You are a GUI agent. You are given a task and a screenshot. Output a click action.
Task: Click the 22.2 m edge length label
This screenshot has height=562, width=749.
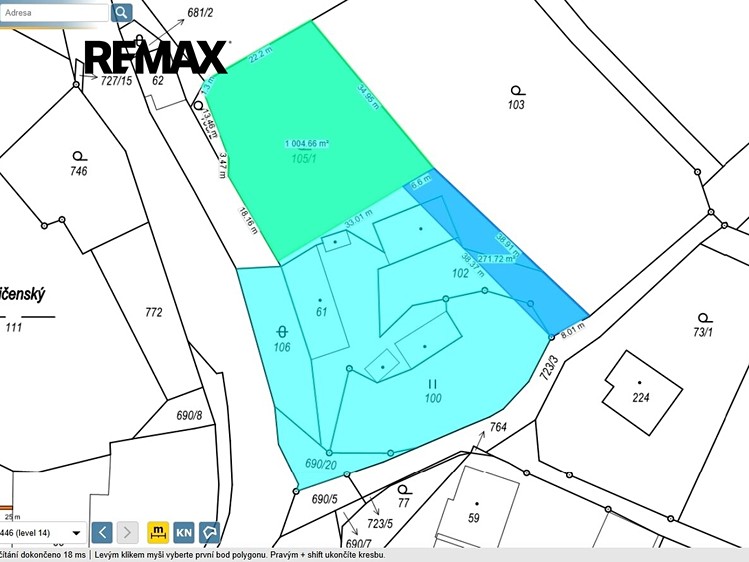(x=261, y=55)
